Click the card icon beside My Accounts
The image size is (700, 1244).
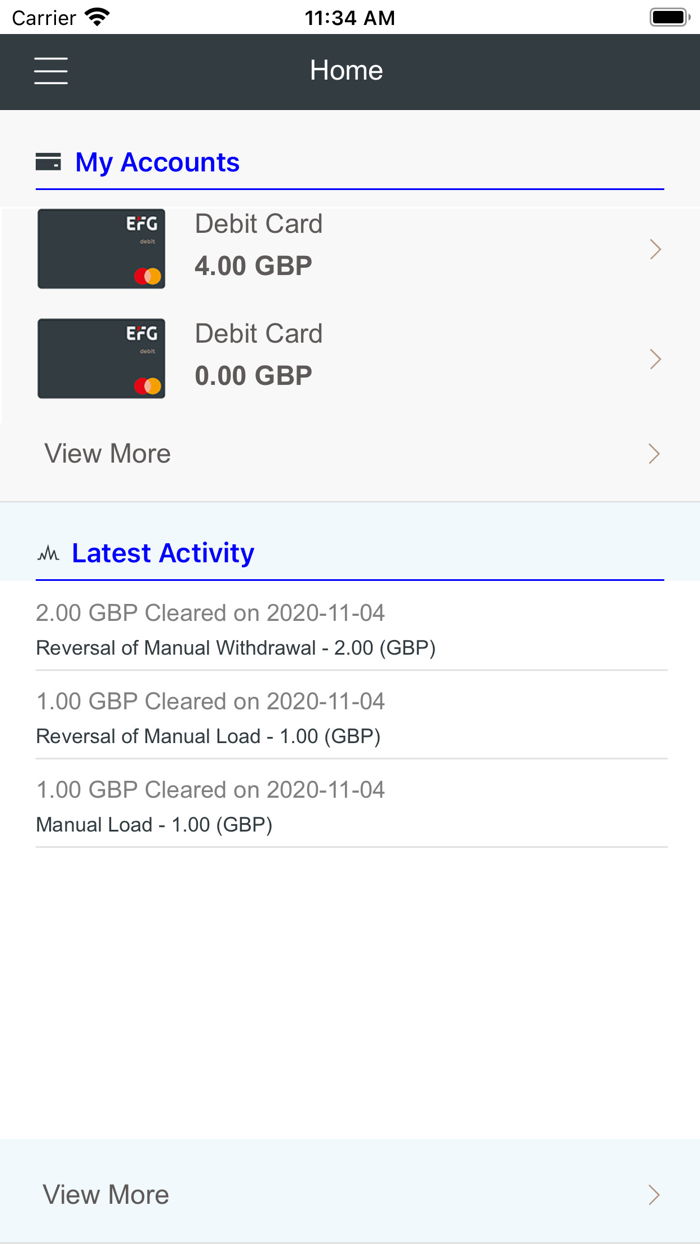[49, 161]
